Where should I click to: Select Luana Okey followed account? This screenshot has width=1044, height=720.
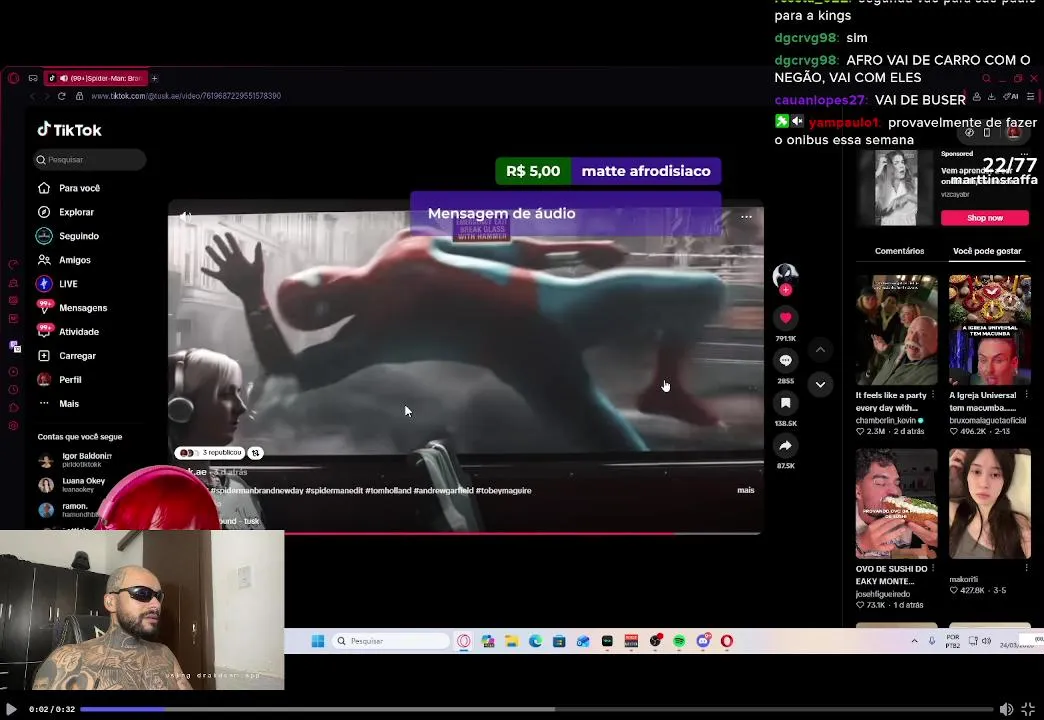[73, 484]
